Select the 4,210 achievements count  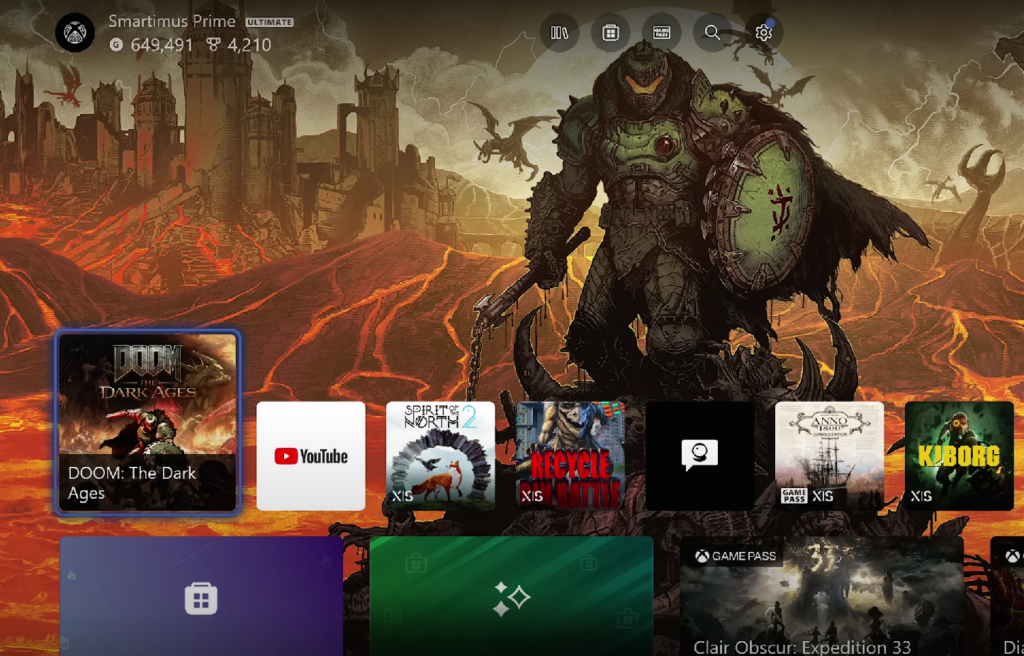248,45
